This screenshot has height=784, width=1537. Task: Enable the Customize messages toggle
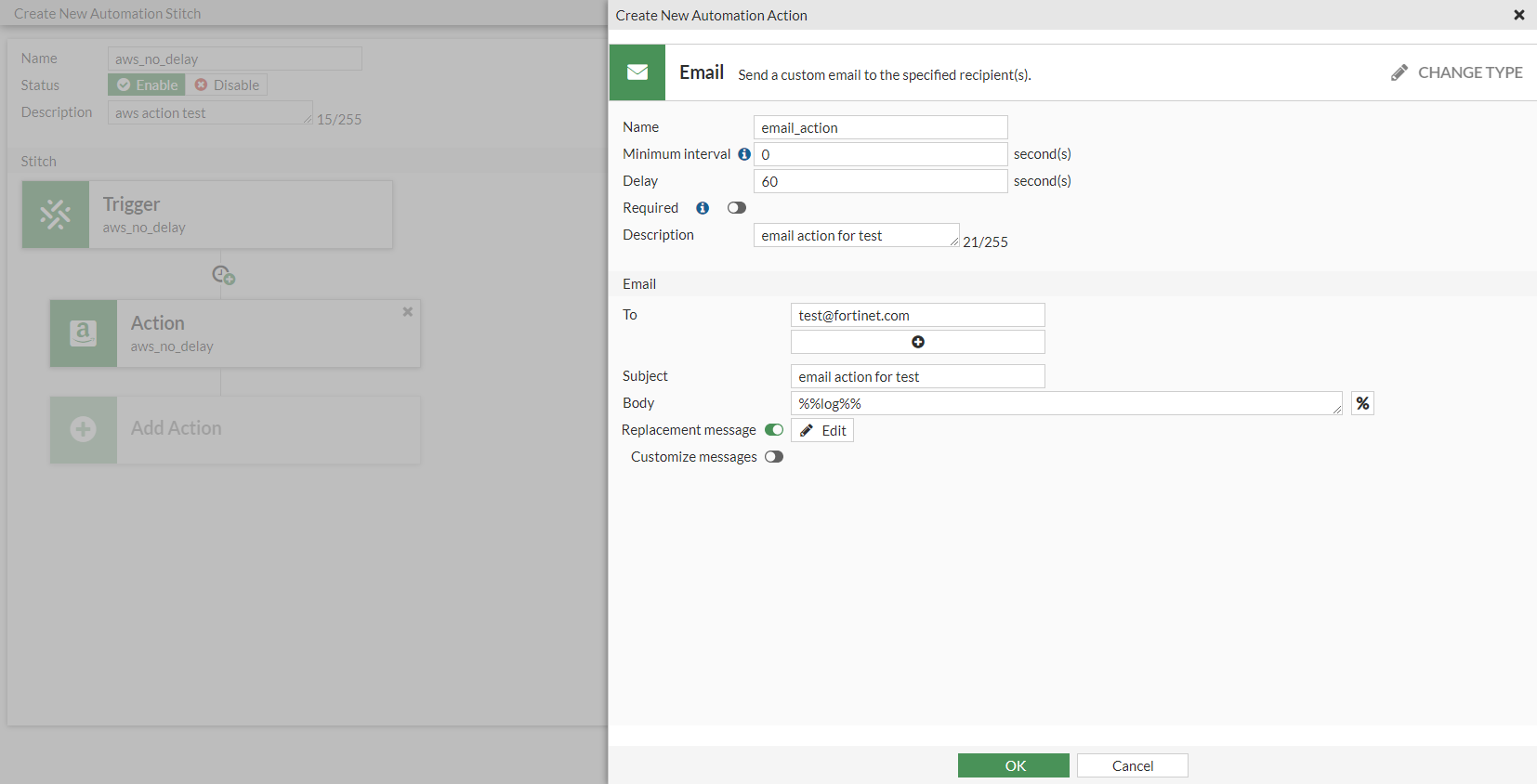coord(773,457)
